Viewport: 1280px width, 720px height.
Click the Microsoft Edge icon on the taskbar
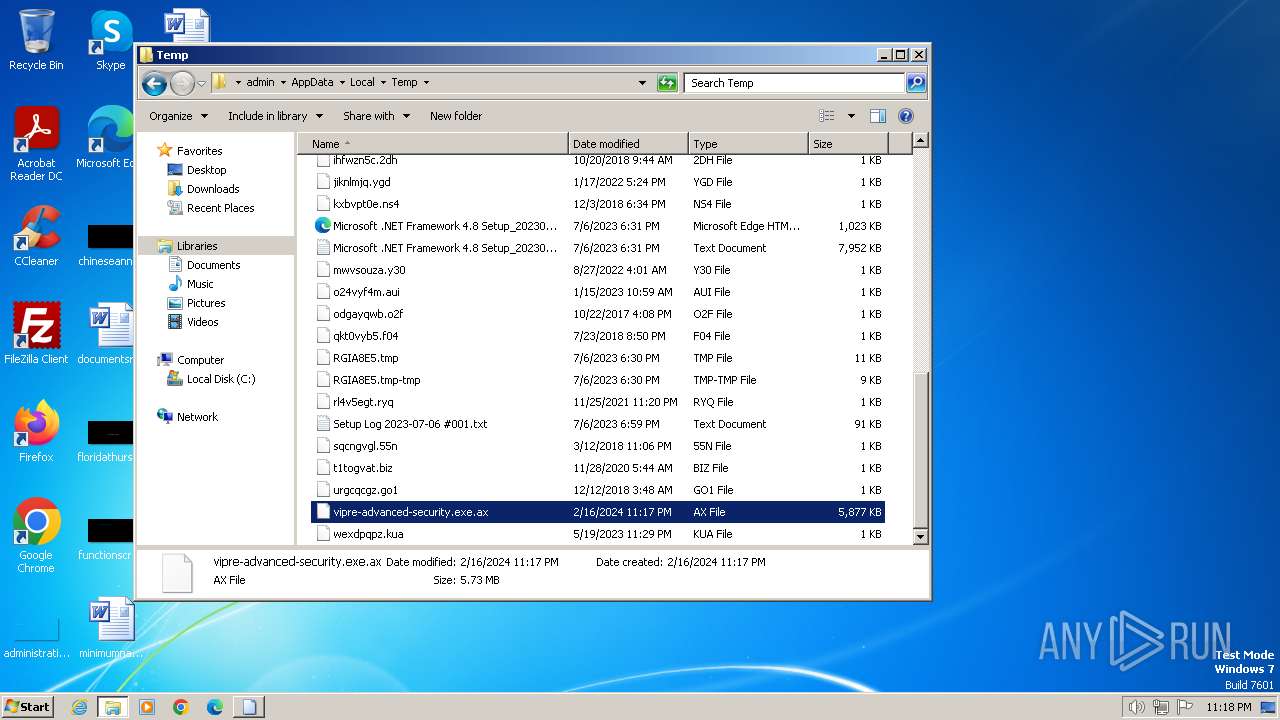coord(214,707)
